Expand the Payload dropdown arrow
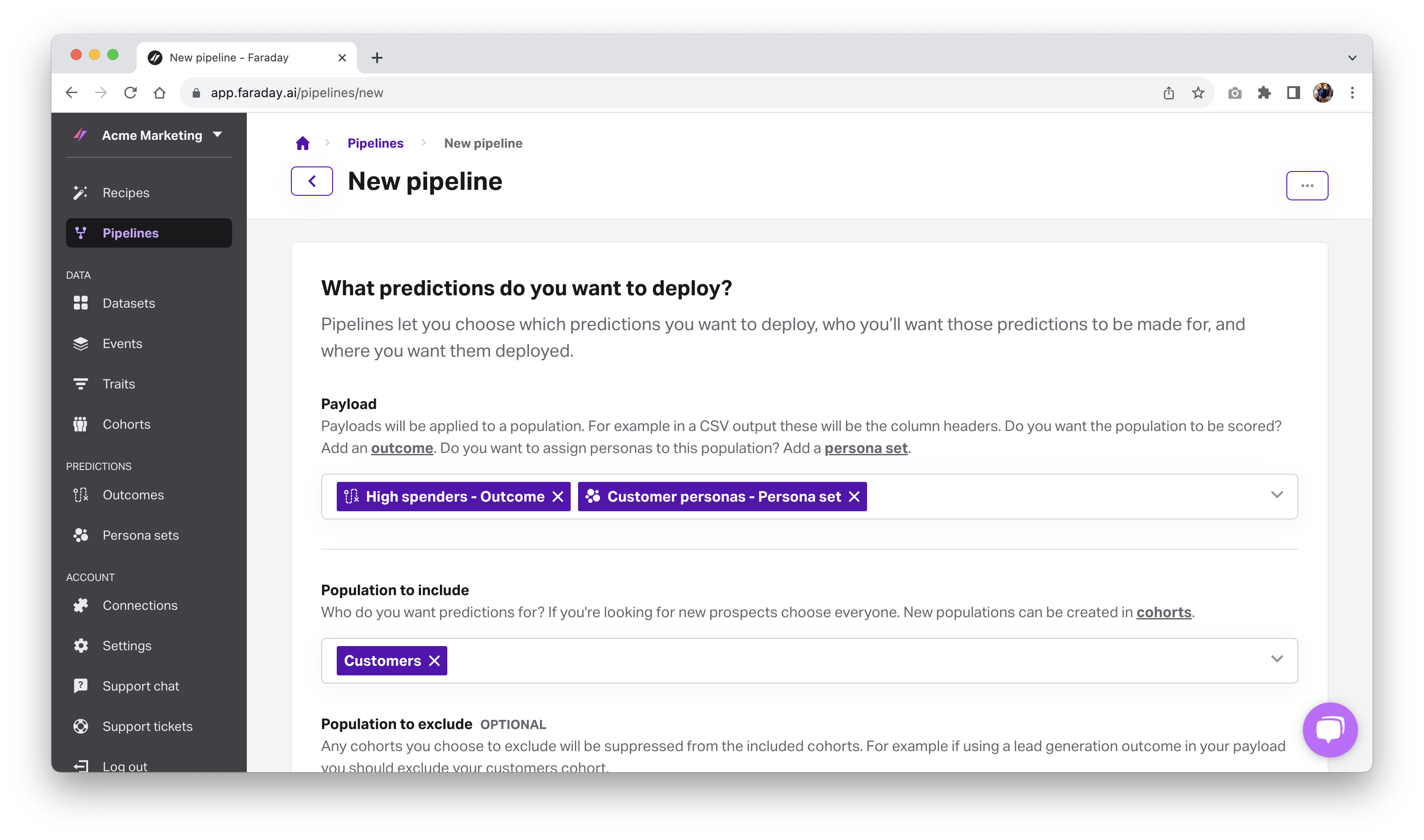The height and width of the screenshot is (840, 1424). pyautogui.click(x=1276, y=495)
